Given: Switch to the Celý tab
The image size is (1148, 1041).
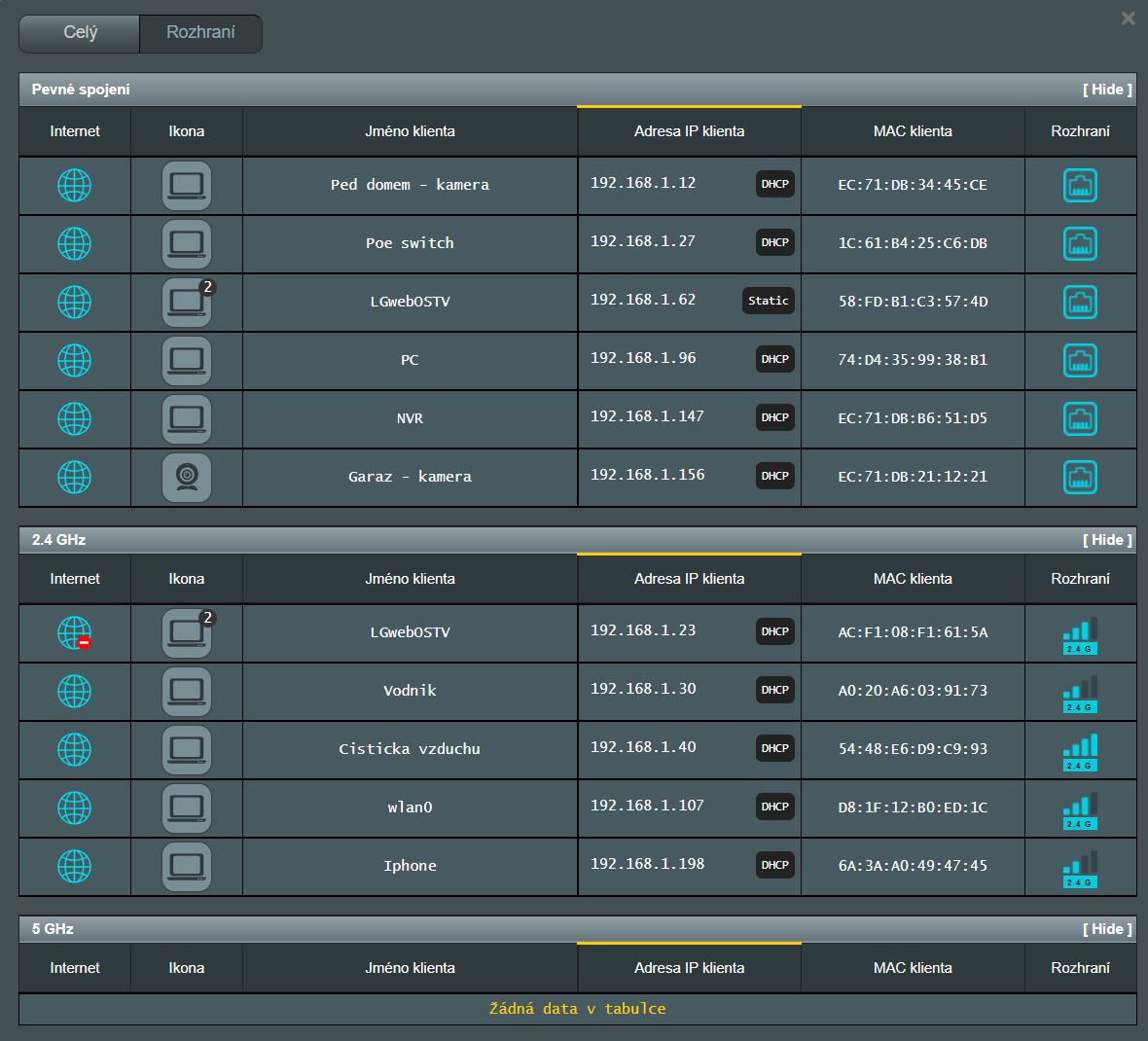Looking at the screenshot, I should (x=80, y=33).
